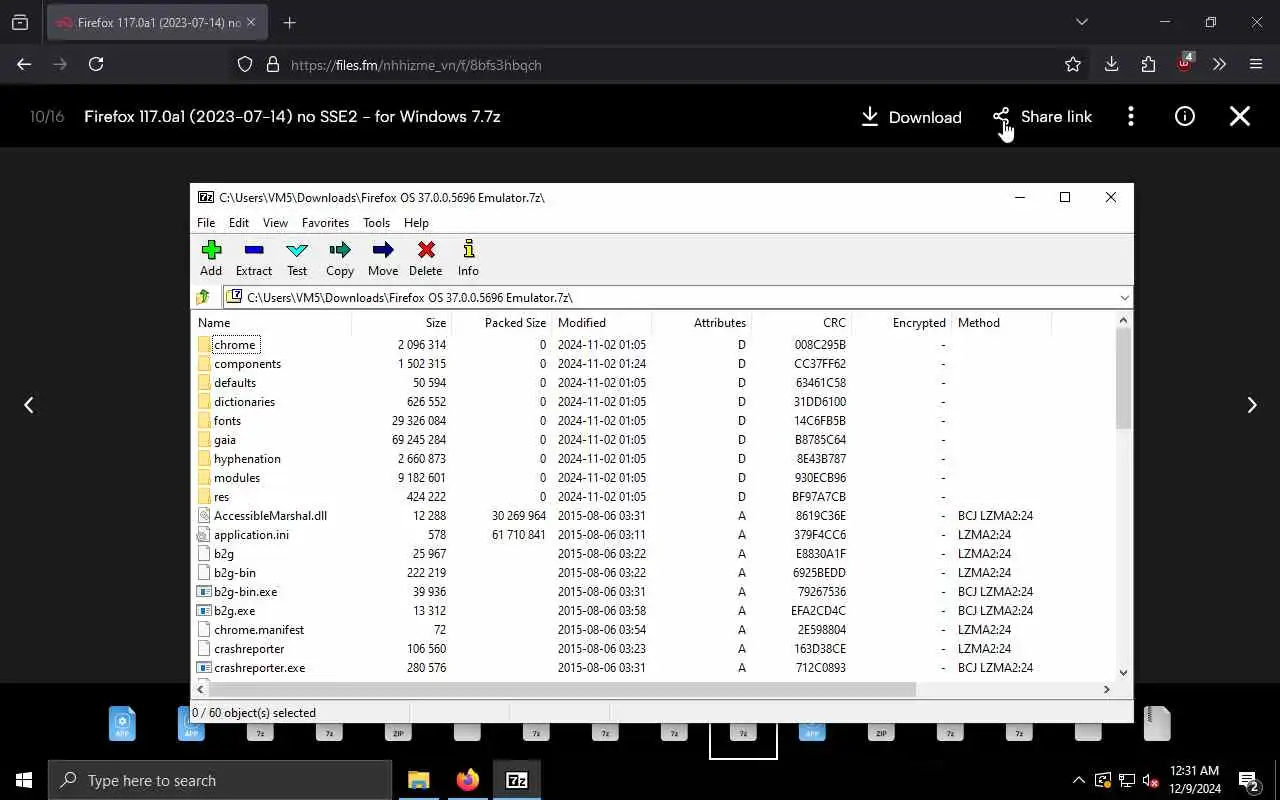
Task: Open the Tools menu
Action: coord(376,223)
